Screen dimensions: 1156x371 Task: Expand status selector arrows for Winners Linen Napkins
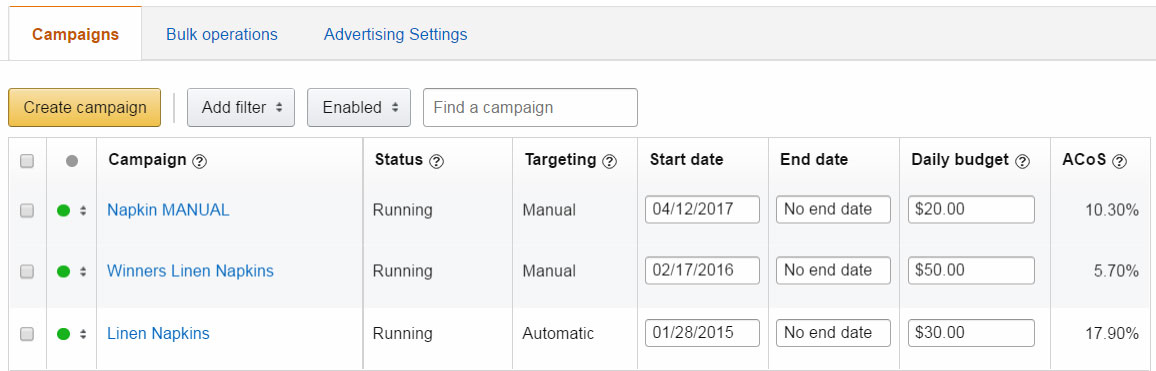83,271
